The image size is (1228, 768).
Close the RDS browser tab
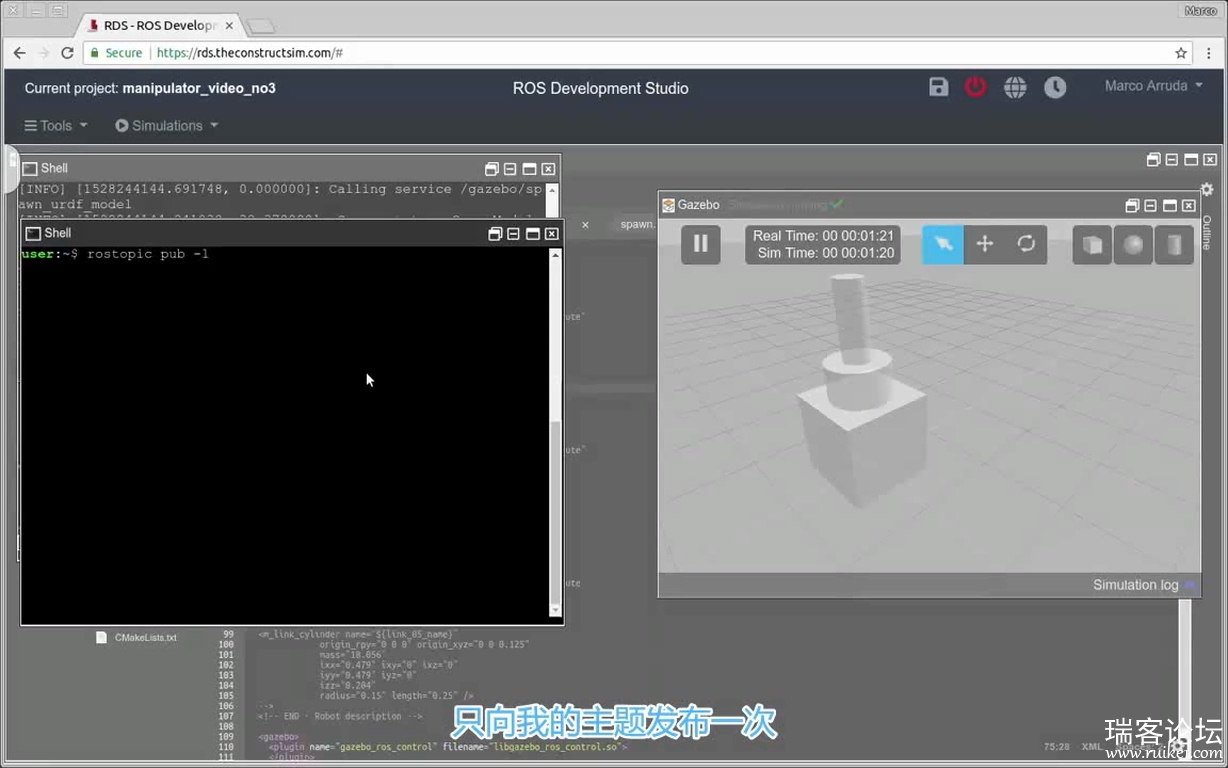coord(228,25)
